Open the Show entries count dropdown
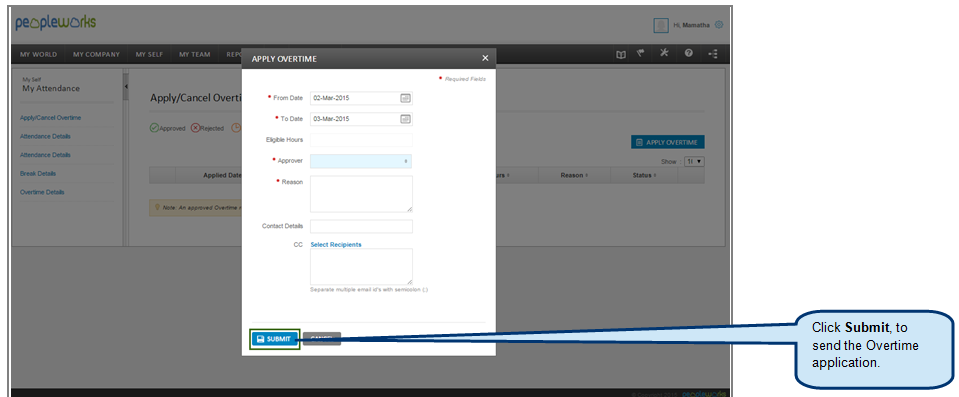 [694, 161]
